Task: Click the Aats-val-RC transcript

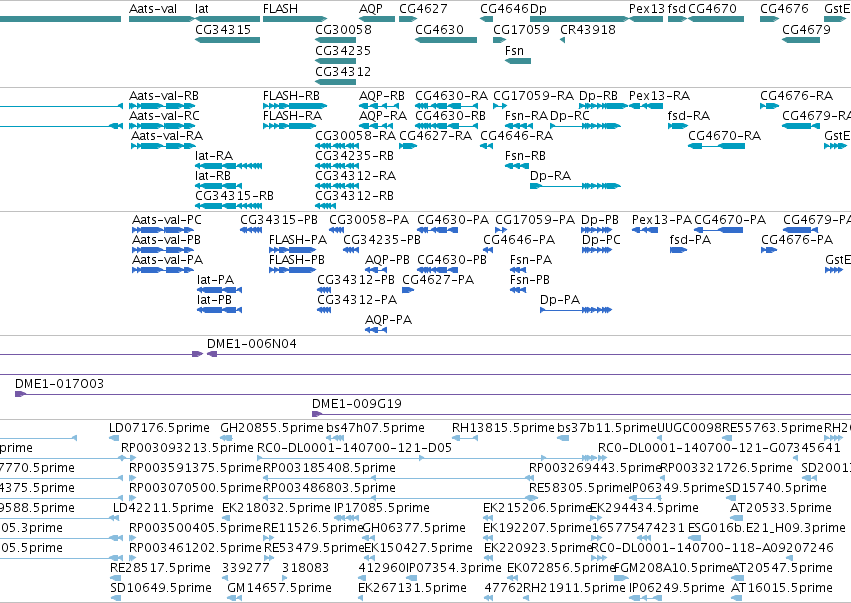Action: coord(161,126)
